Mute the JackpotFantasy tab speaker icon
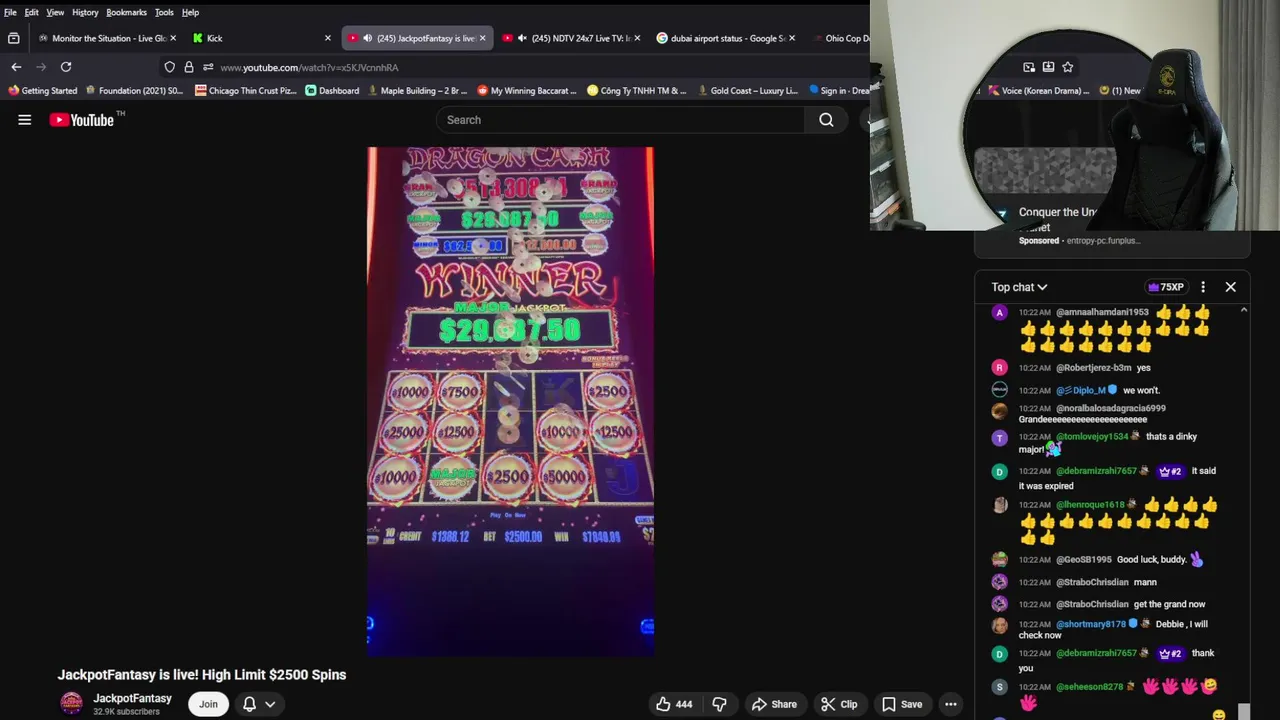Image resolution: width=1280 pixels, height=720 pixels. coord(367,38)
